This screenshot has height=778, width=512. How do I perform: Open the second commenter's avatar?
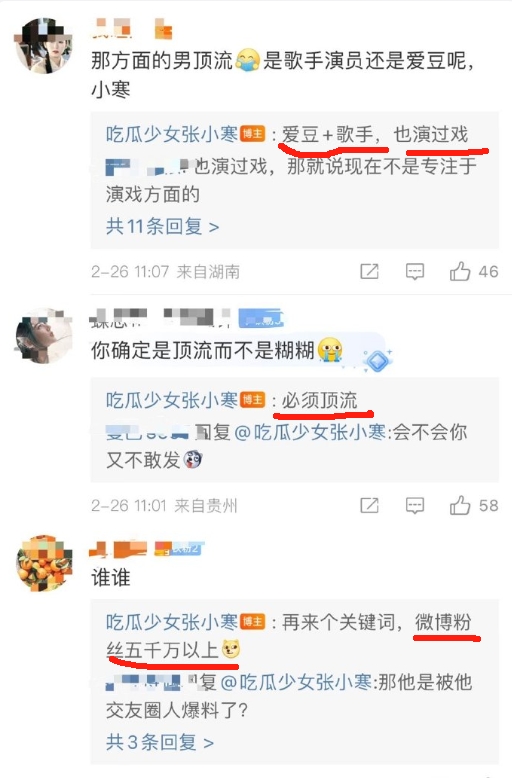[44, 336]
